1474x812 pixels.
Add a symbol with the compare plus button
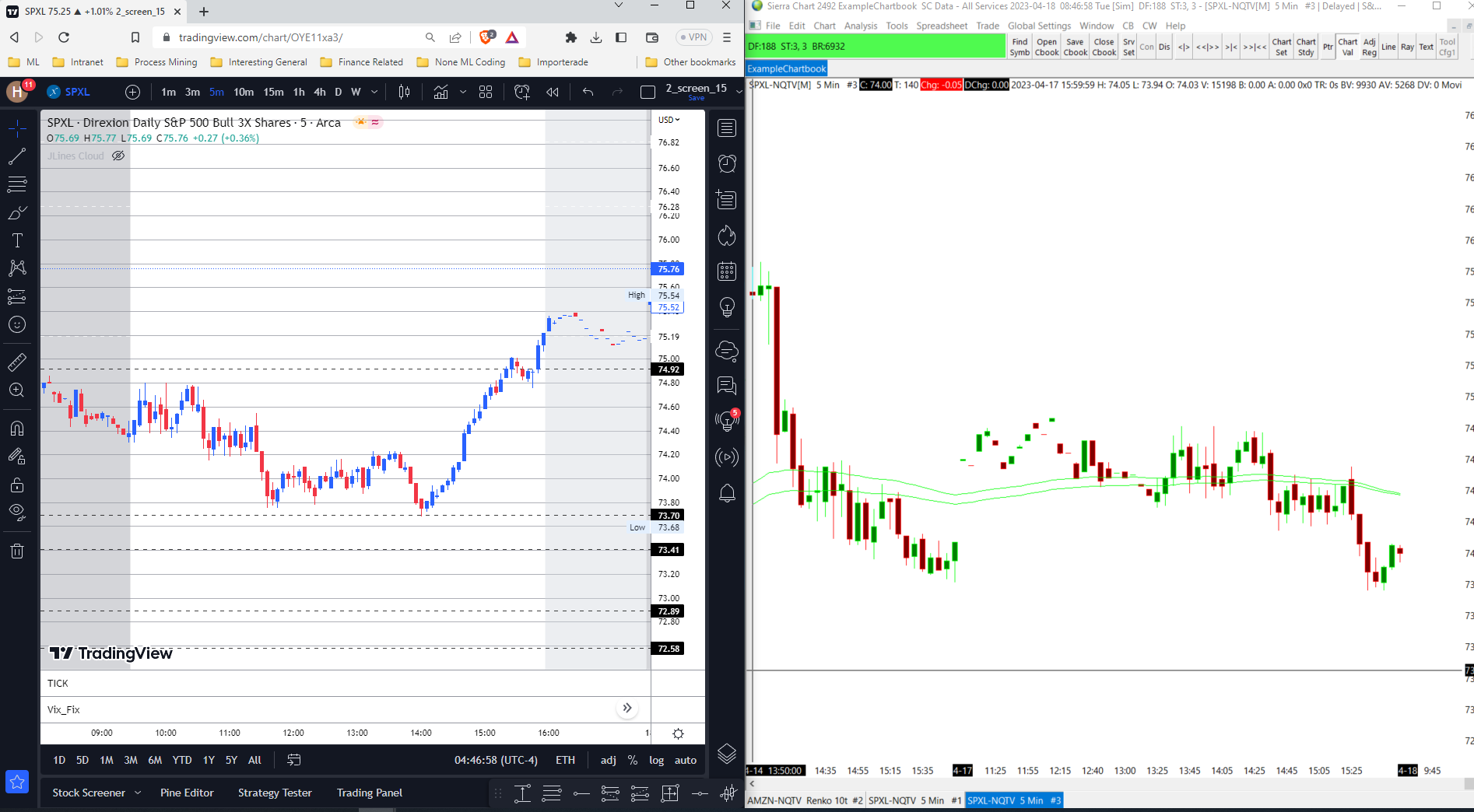tap(133, 92)
